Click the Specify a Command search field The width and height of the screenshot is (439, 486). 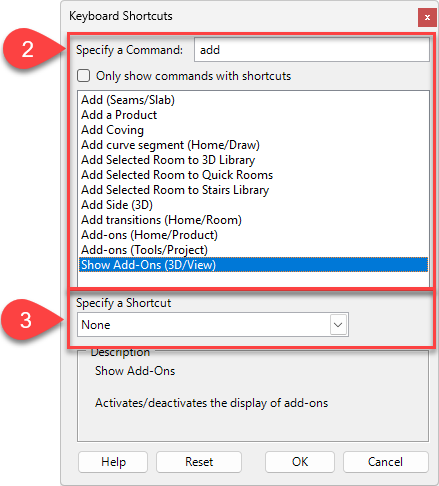[312, 50]
